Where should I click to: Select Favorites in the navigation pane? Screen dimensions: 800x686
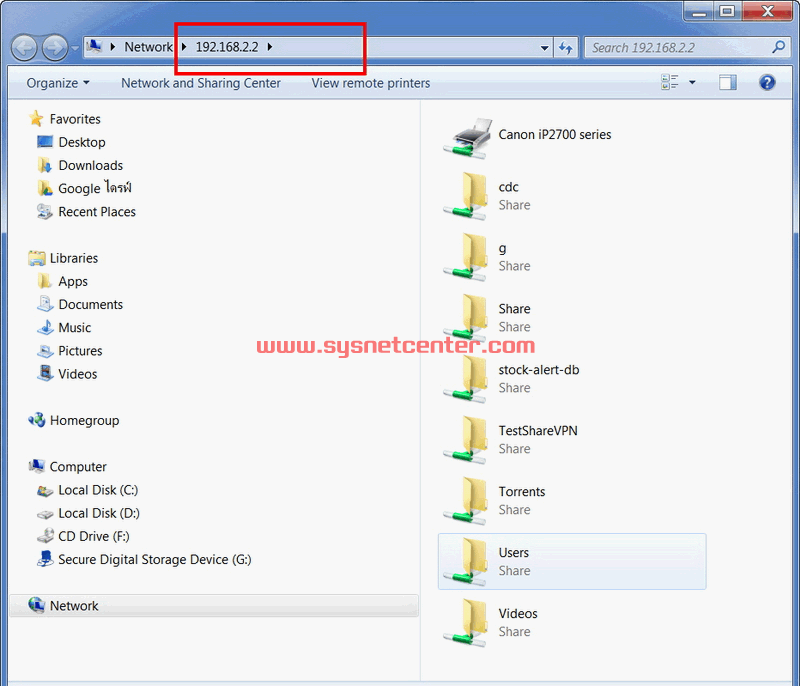(x=75, y=119)
